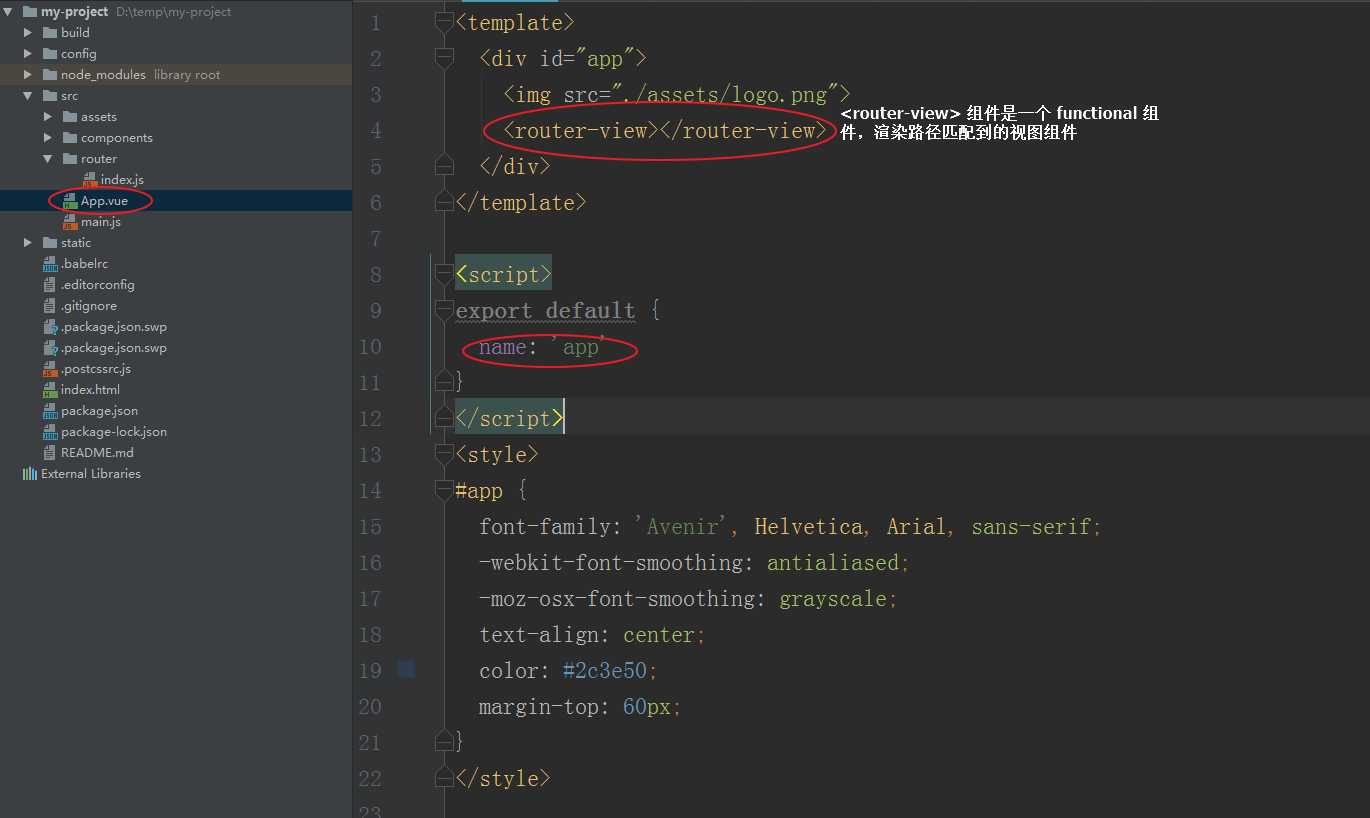Click the 'app' name value on line 10
Viewport: 1370px width, 818px height.
click(x=580, y=347)
